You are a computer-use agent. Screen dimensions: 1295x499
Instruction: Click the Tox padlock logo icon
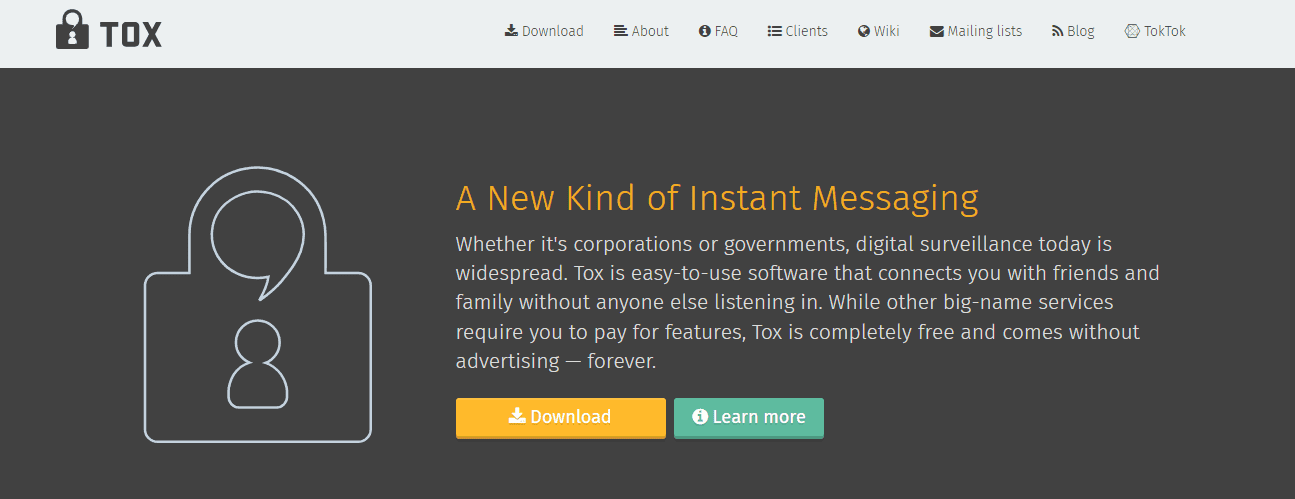tap(72, 30)
